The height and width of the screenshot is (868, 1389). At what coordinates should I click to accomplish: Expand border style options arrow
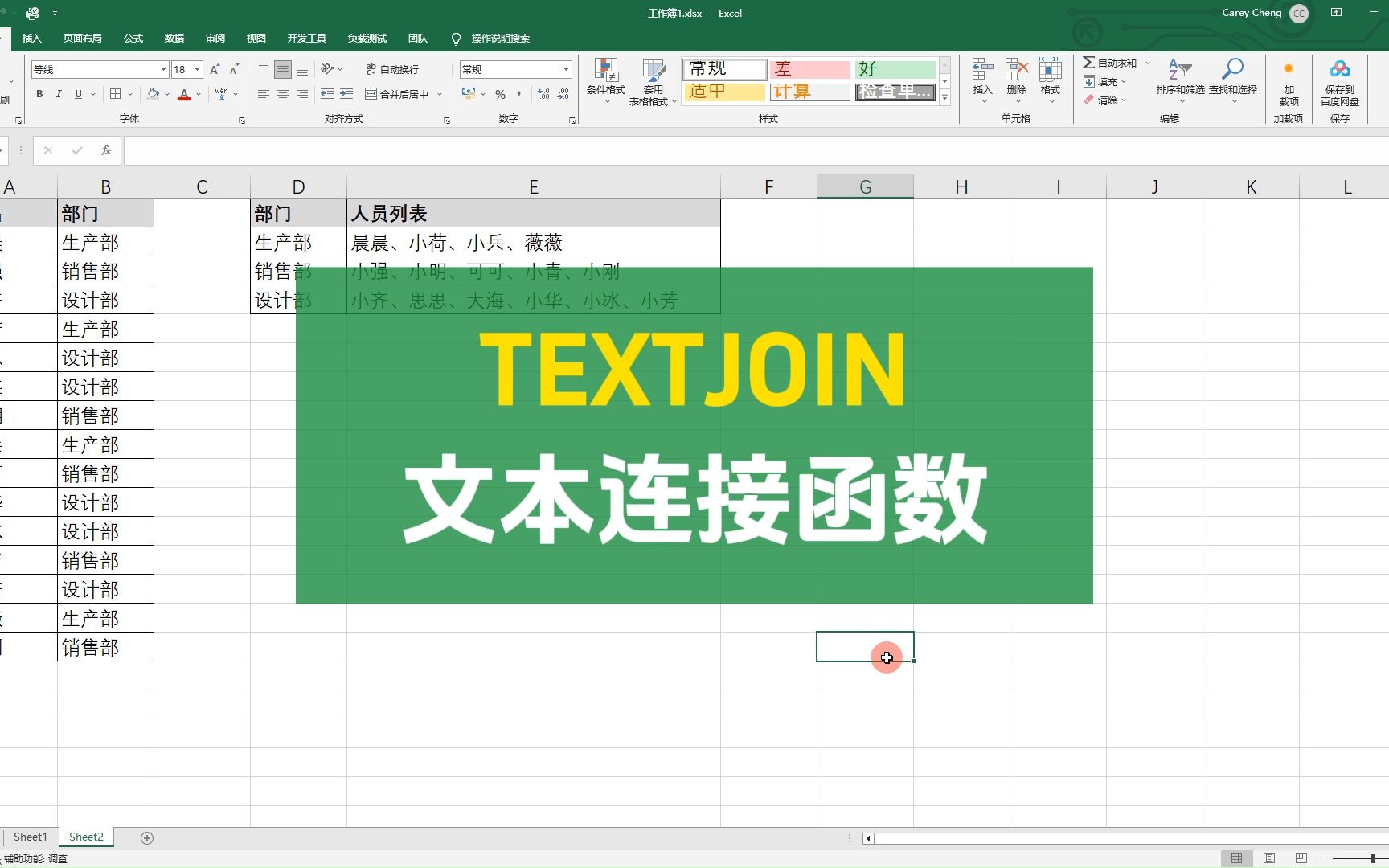tap(130, 94)
